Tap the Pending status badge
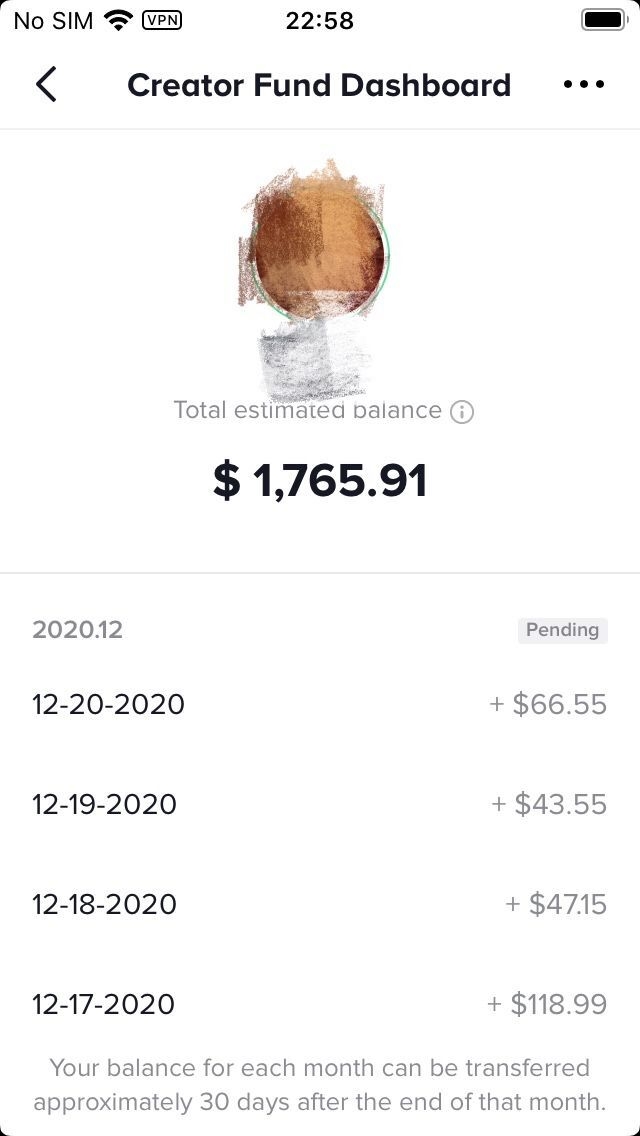The image size is (640, 1136). [x=562, y=630]
